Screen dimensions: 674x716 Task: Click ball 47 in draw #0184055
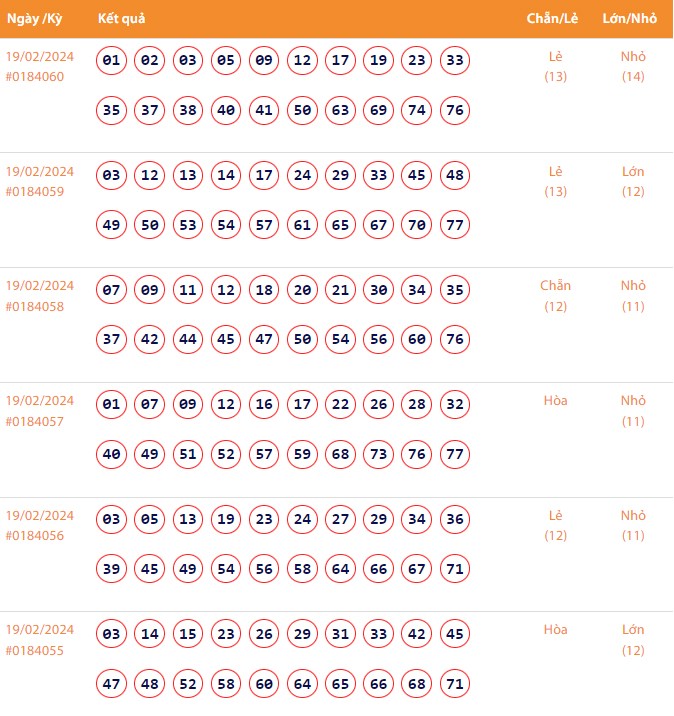click(112, 684)
